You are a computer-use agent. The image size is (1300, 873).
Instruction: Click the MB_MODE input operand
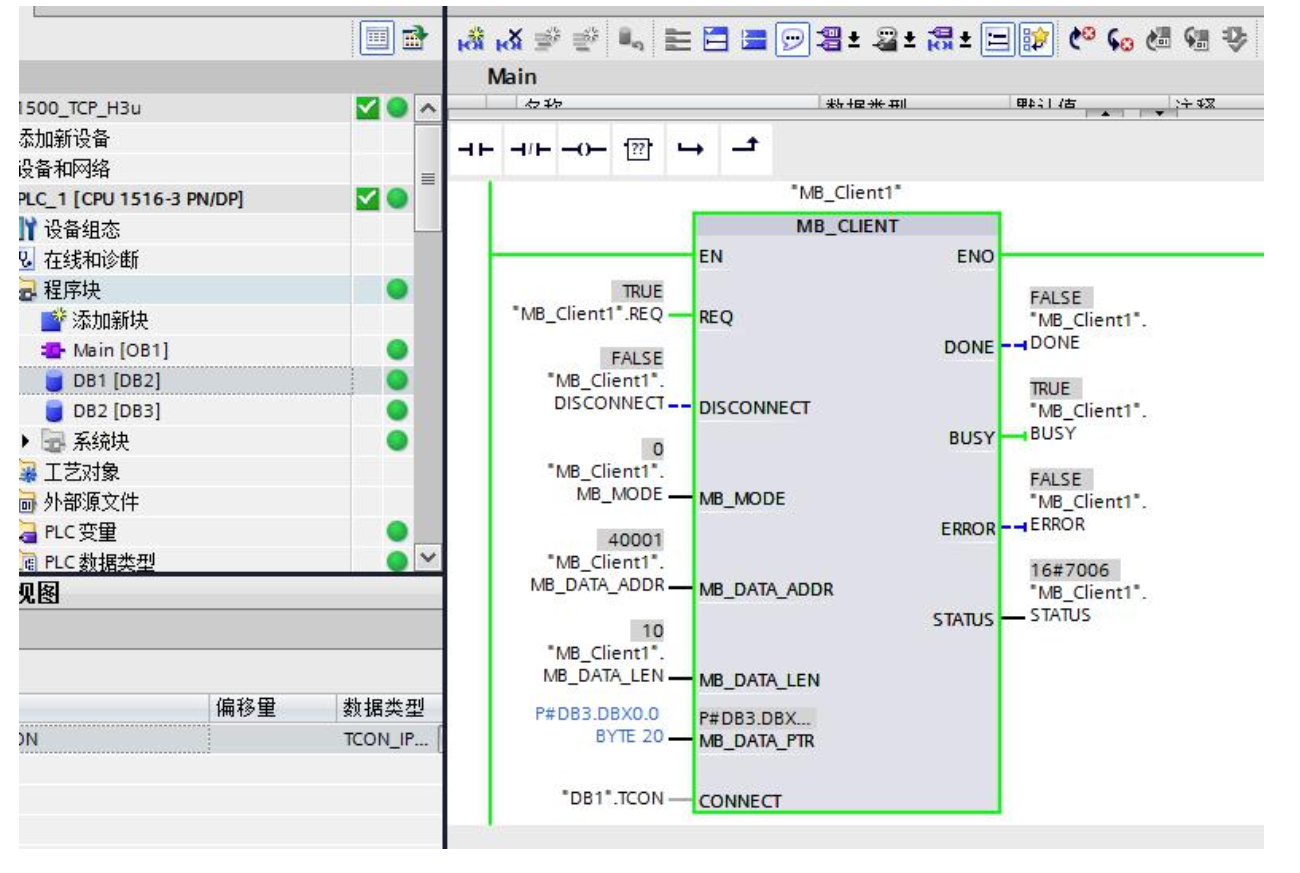[604, 481]
